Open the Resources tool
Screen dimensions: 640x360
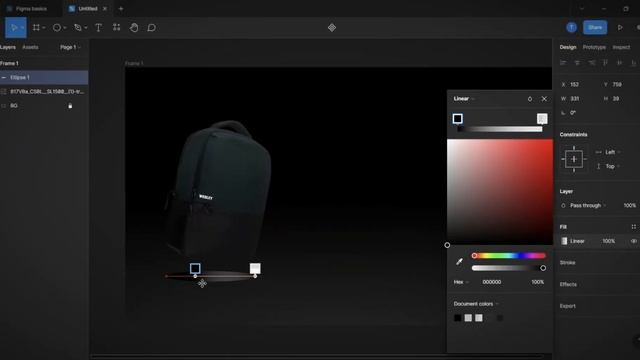click(116, 27)
